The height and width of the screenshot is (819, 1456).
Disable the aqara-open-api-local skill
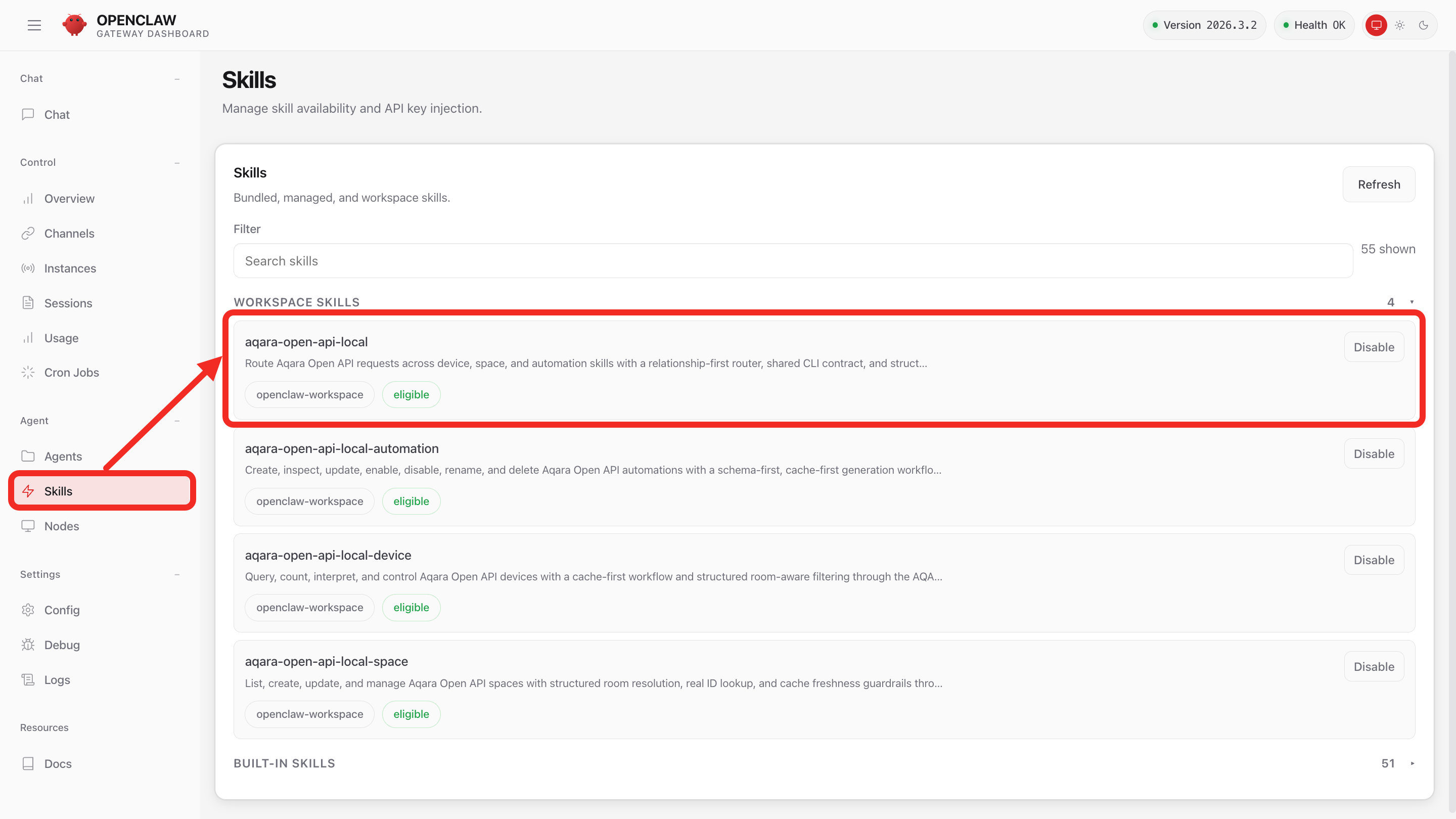[x=1374, y=347]
